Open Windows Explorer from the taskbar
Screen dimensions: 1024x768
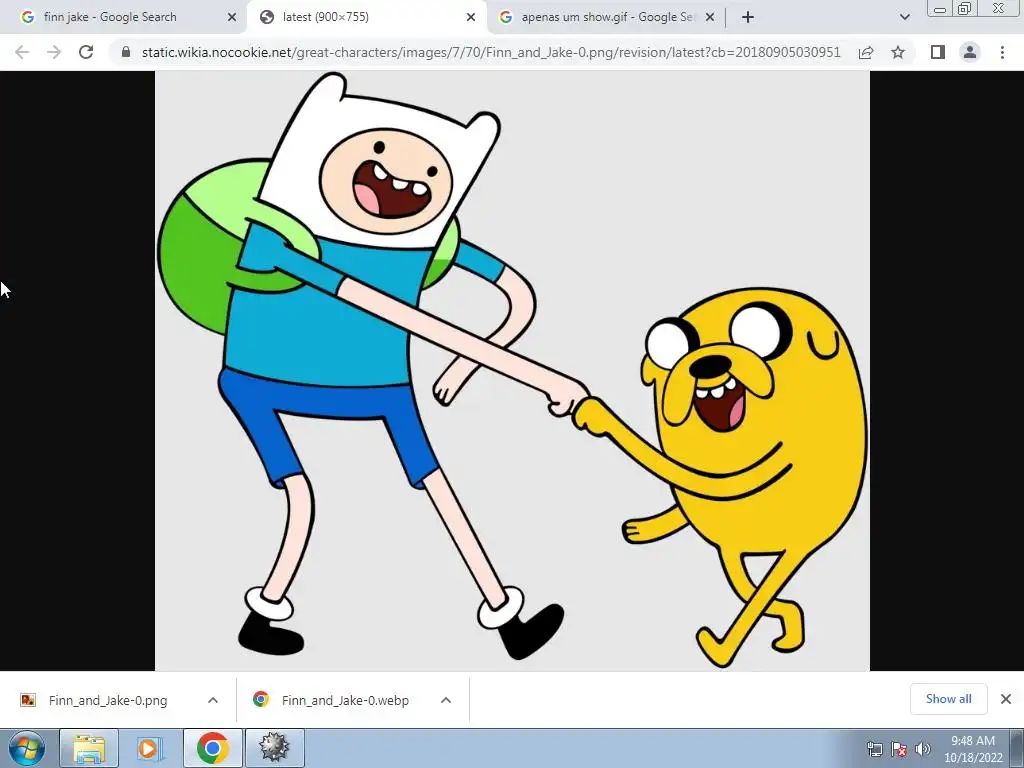[89, 748]
